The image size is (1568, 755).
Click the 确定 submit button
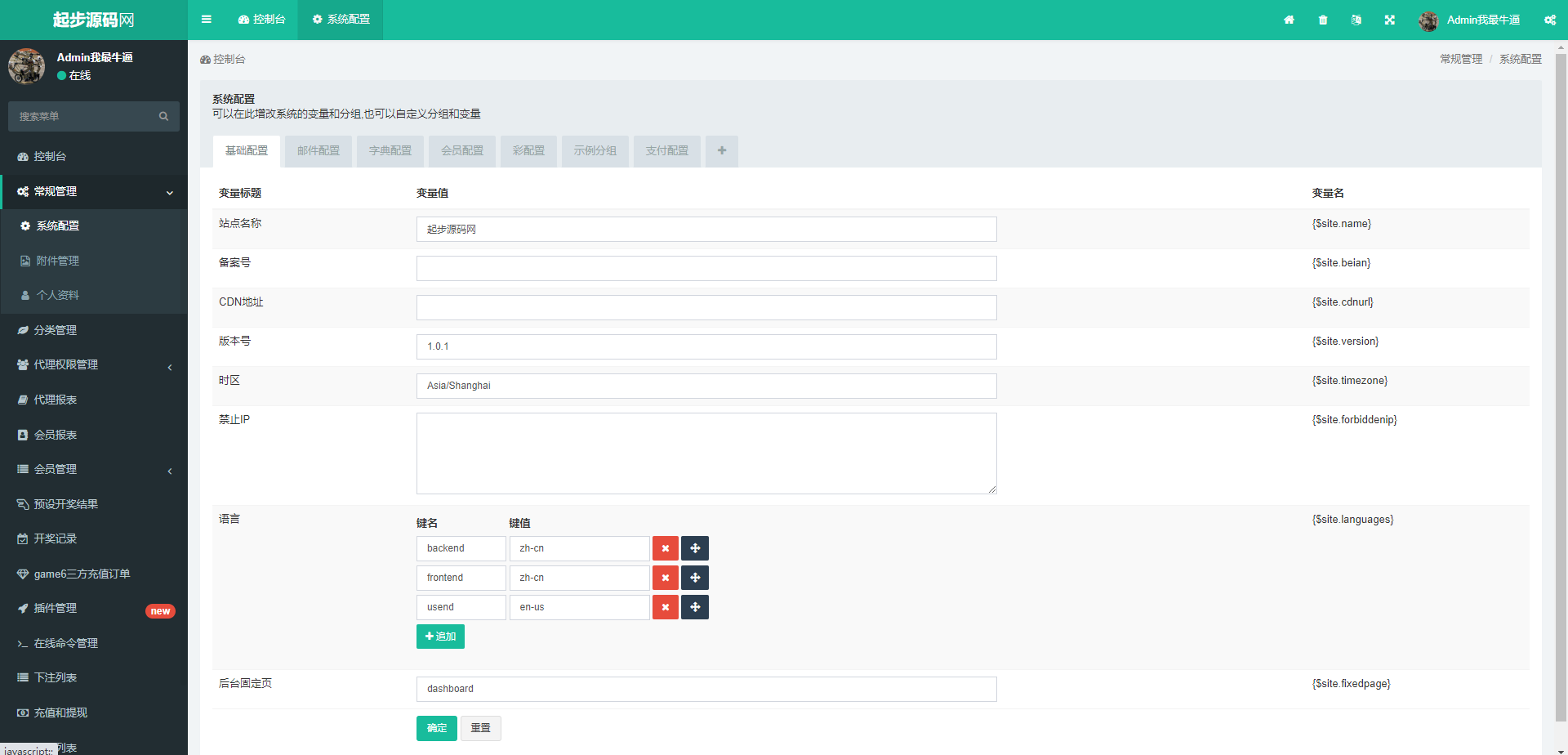tap(436, 728)
